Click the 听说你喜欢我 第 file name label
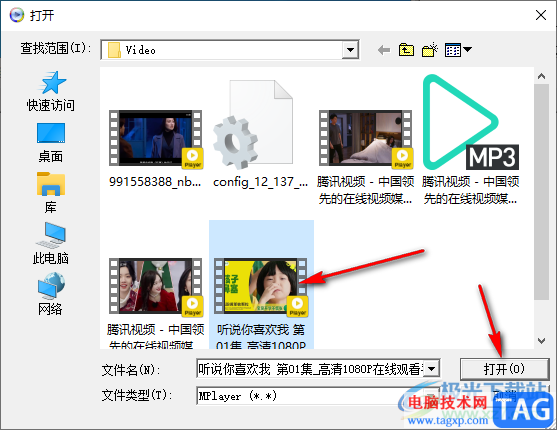The image size is (557, 430). click(261, 330)
